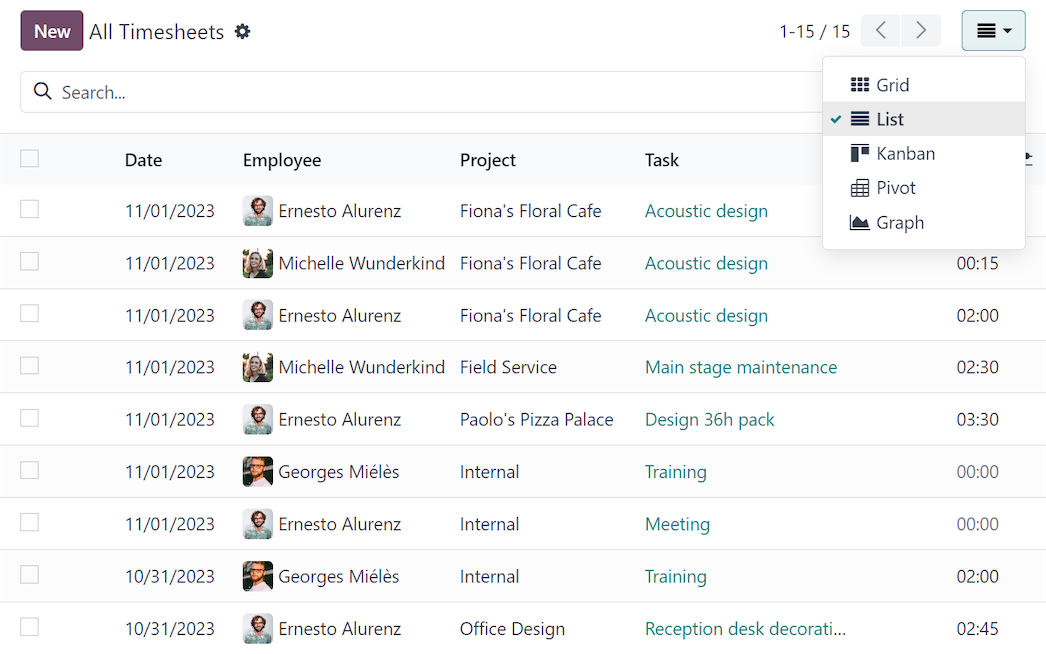This screenshot has height=654, width=1046.
Task: Go to previous page with the left arrow icon
Action: pyautogui.click(x=880, y=31)
